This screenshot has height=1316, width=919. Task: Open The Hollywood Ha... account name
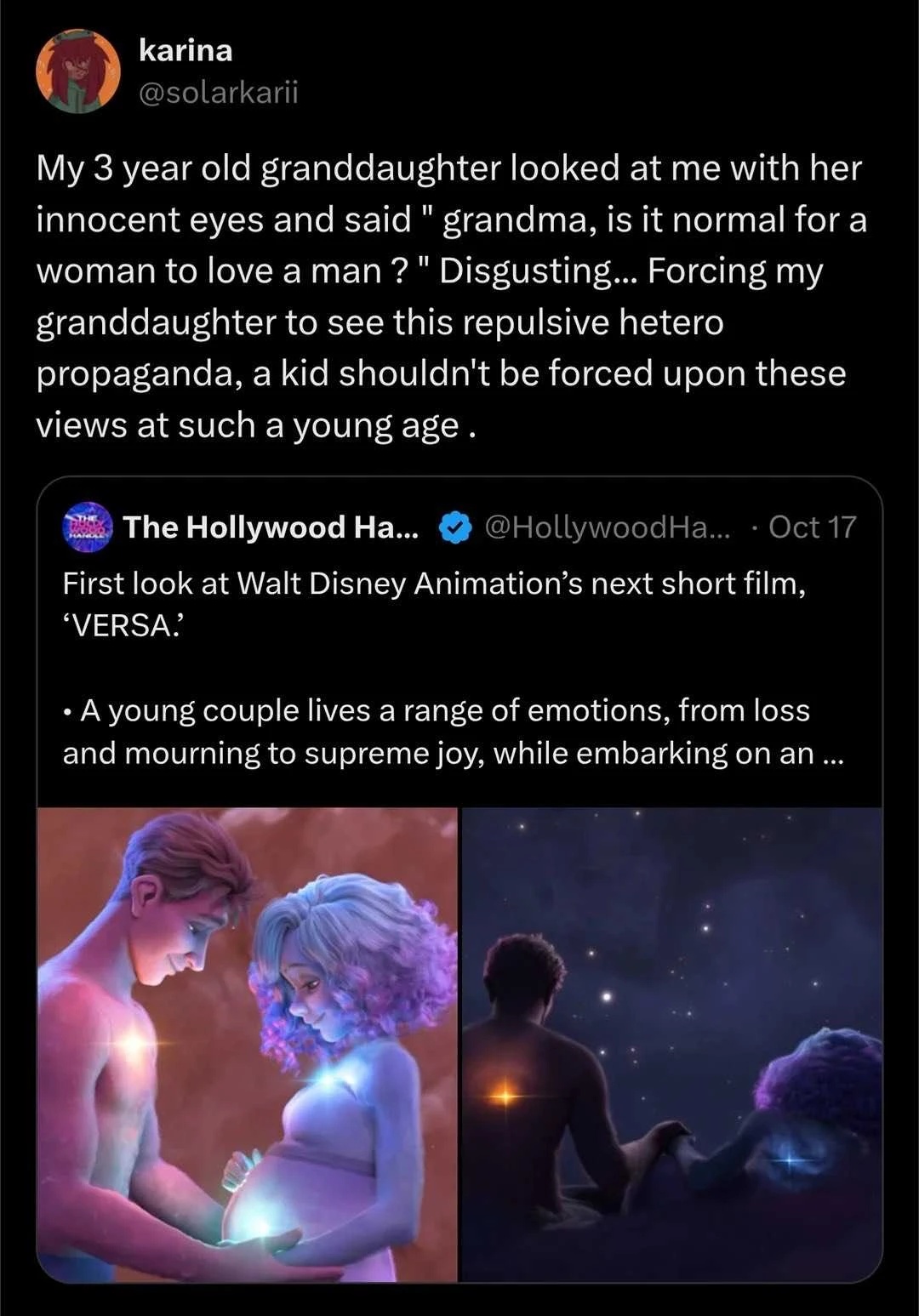271,527
